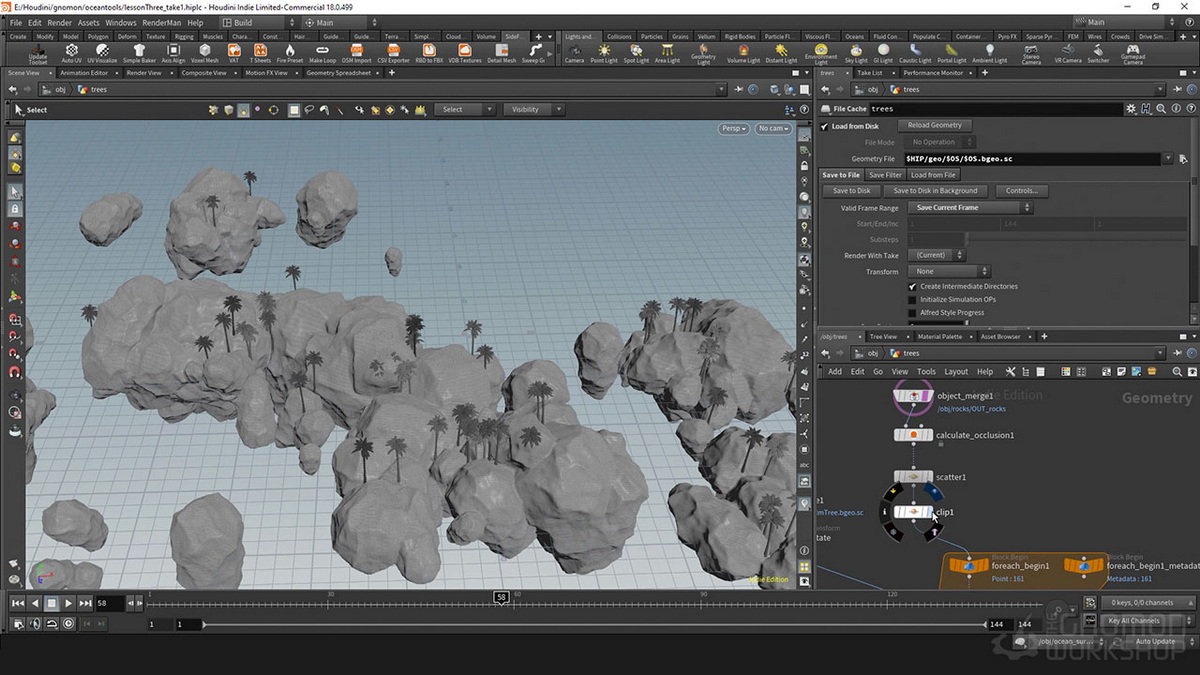Create a Distant Light
Viewport: 1200px width, 675px height.
pyautogui.click(x=781, y=53)
